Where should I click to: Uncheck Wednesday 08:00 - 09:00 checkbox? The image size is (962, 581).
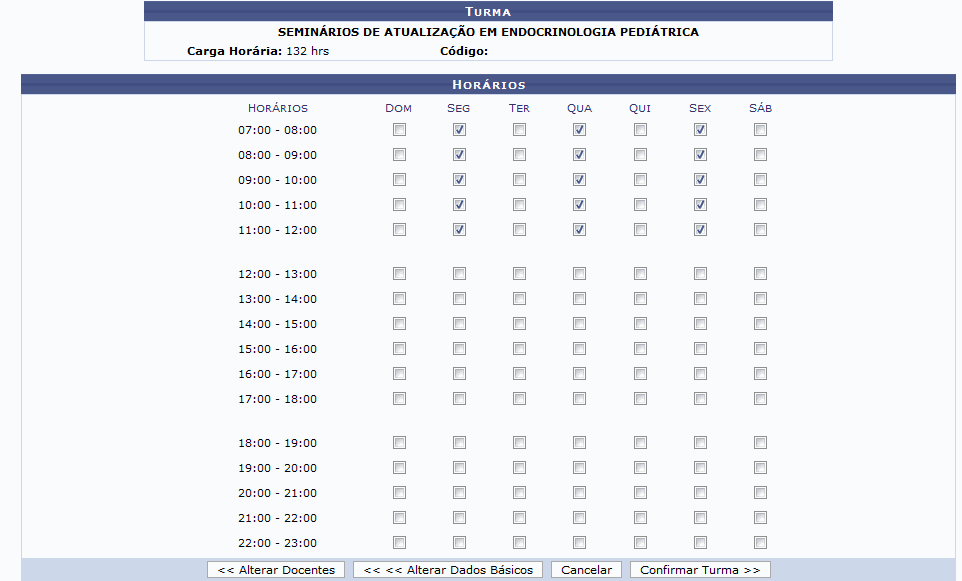(579, 155)
